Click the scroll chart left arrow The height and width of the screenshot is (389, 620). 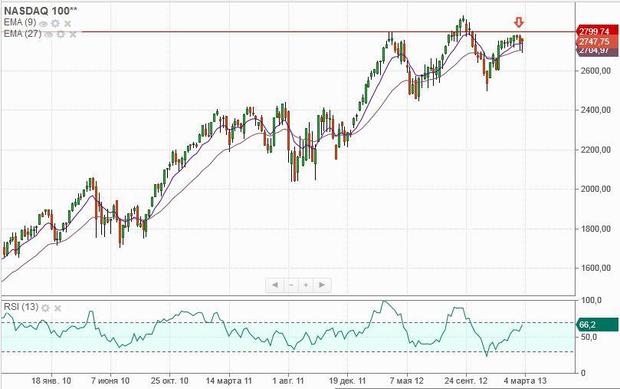pos(275,285)
